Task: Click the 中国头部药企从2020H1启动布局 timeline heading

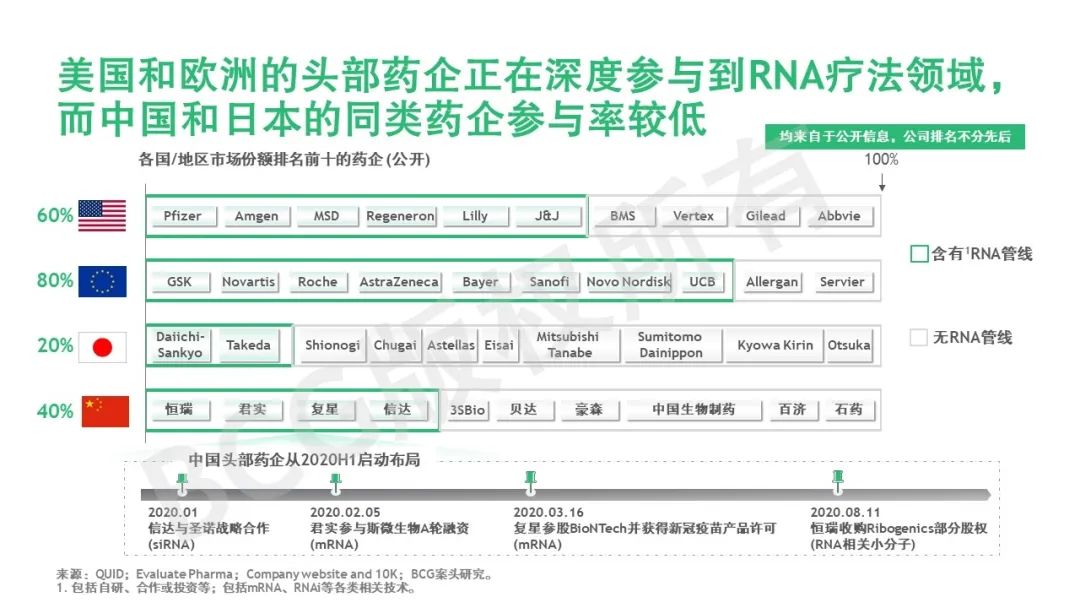Action: (x=304, y=460)
